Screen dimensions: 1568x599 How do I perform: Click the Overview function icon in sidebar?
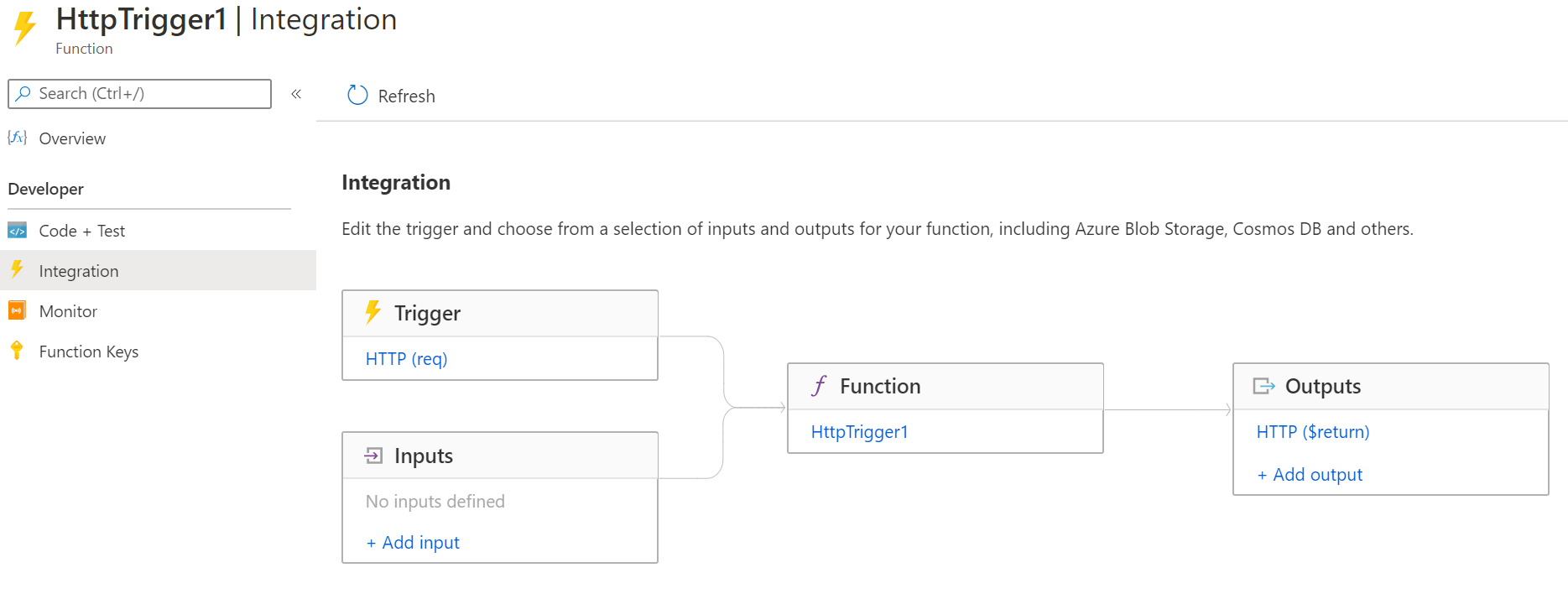tap(18, 138)
